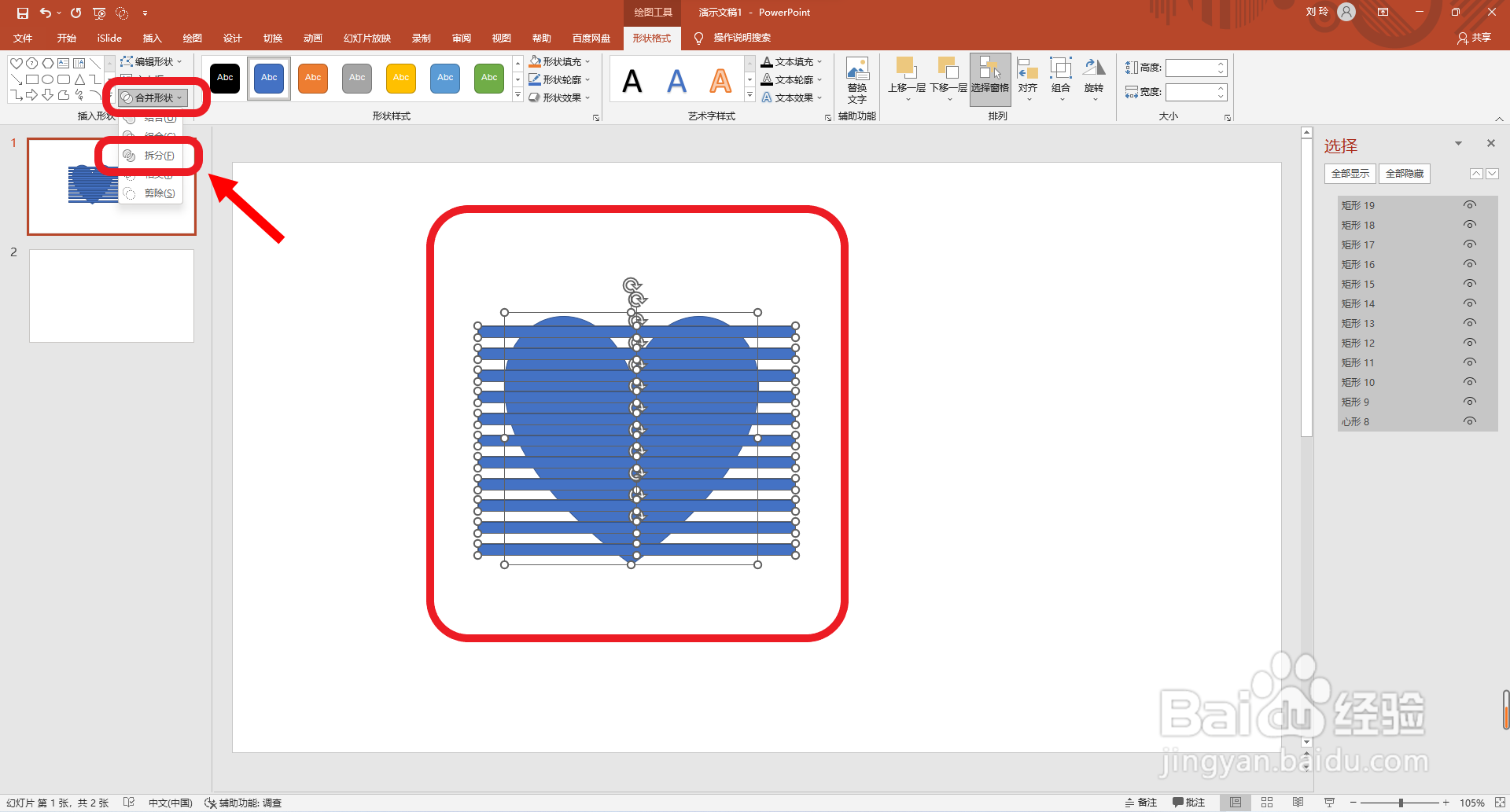Hide 矩形 13 via eye icon

point(1469,323)
